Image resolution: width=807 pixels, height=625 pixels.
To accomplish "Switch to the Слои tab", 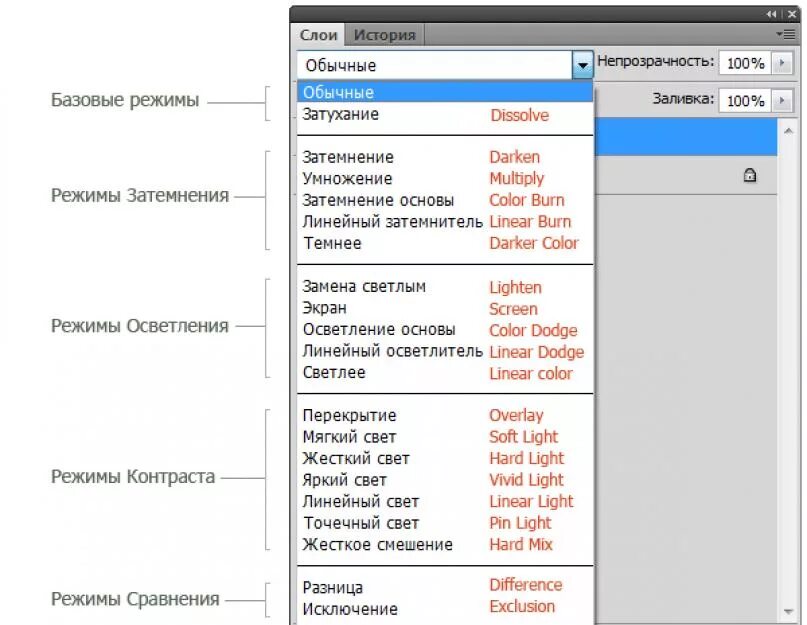I will (x=318, y=34).
